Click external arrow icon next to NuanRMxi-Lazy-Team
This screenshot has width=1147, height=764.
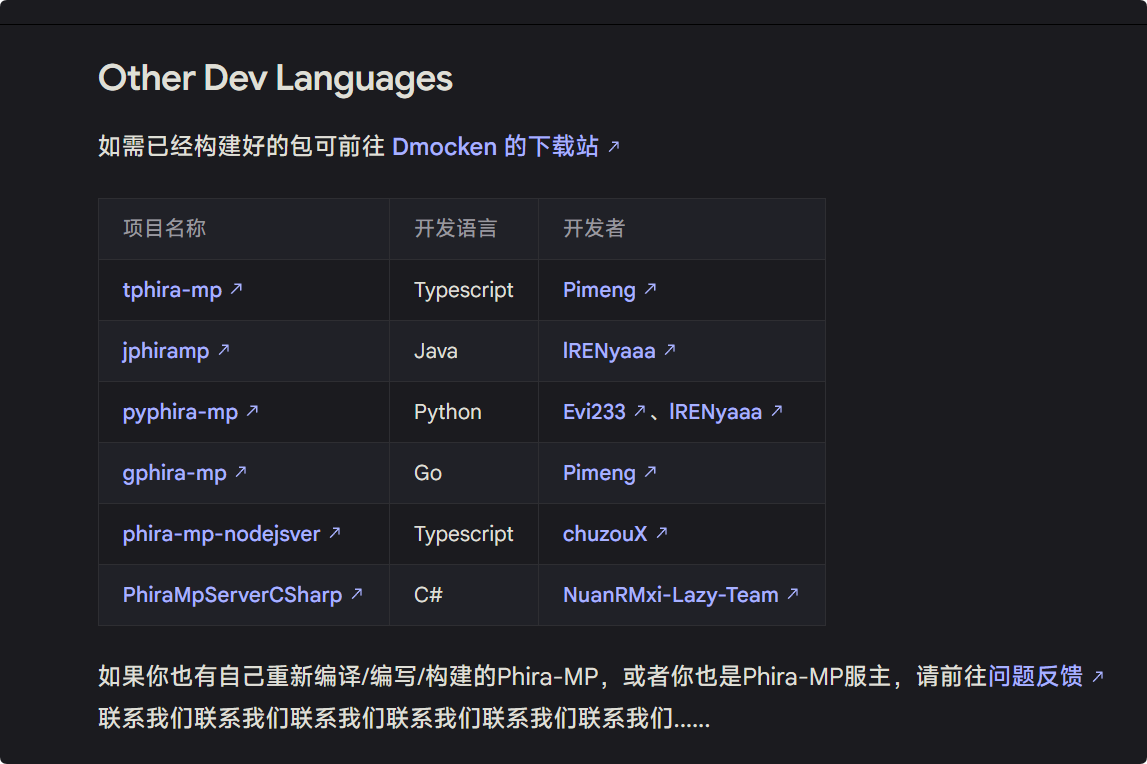click(x=793, y=594)
